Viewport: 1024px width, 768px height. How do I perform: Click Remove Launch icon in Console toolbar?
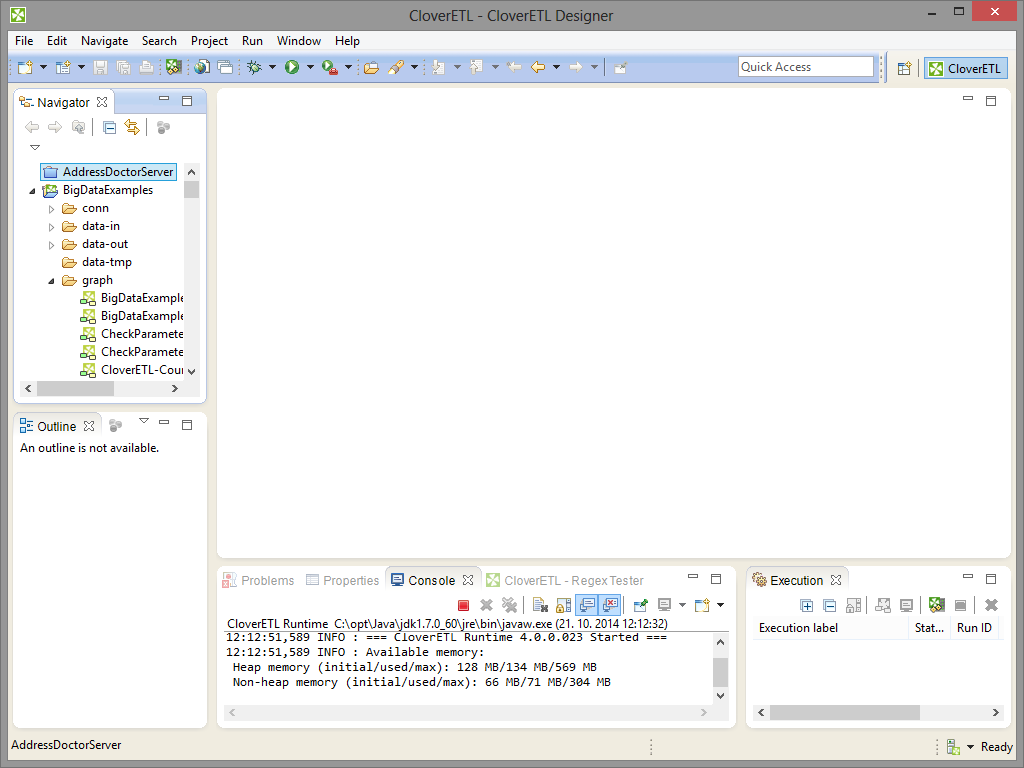click(x=486, y=605)
